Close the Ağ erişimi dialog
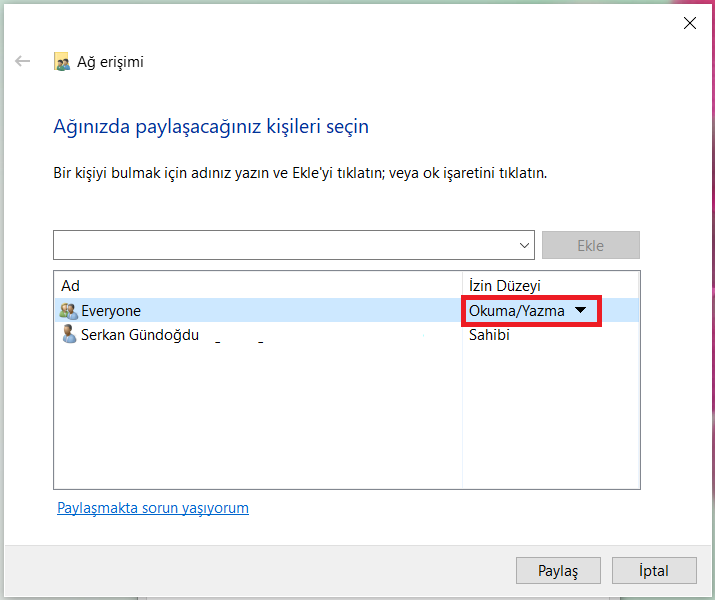This screenshot has width=715, height=600. pos(690,23)
